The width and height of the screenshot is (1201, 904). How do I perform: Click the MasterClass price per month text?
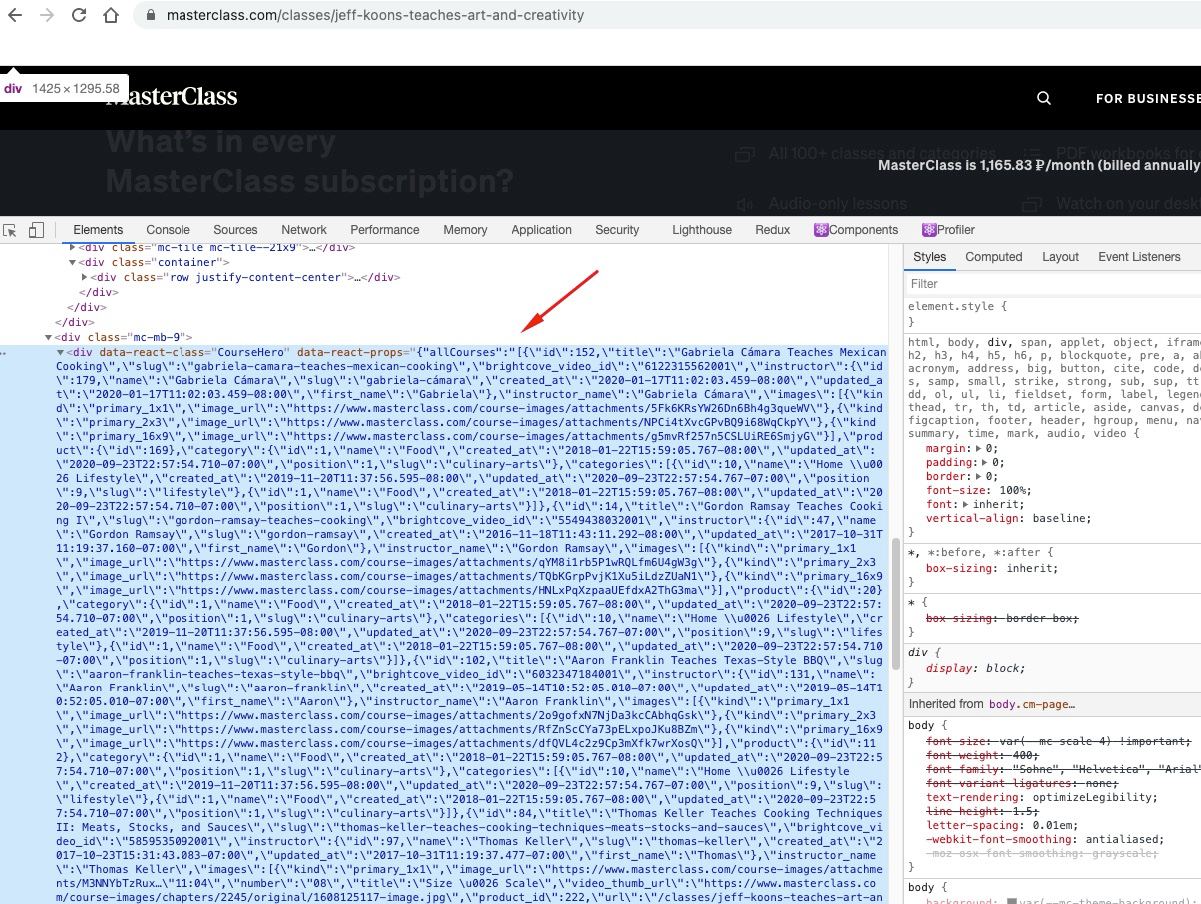click(x=1039, y=166)
